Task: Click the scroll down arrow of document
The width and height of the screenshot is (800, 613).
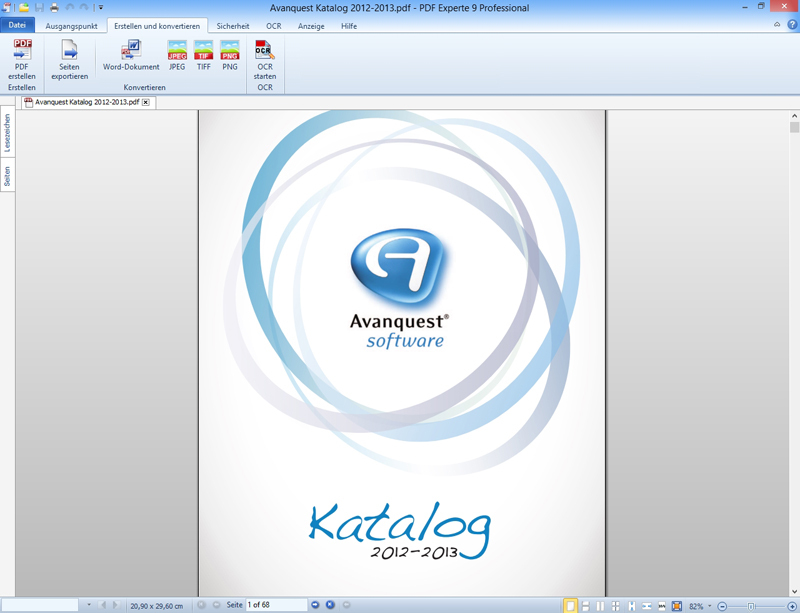Action: click(x=794, y=592)
